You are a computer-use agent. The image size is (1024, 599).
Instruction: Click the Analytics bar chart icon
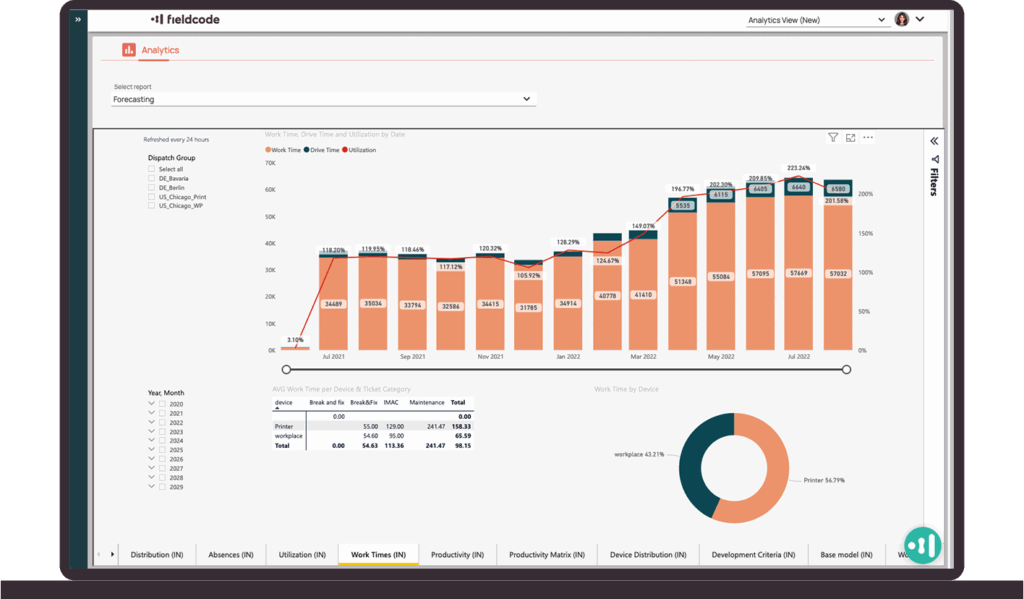click(129, 50)
